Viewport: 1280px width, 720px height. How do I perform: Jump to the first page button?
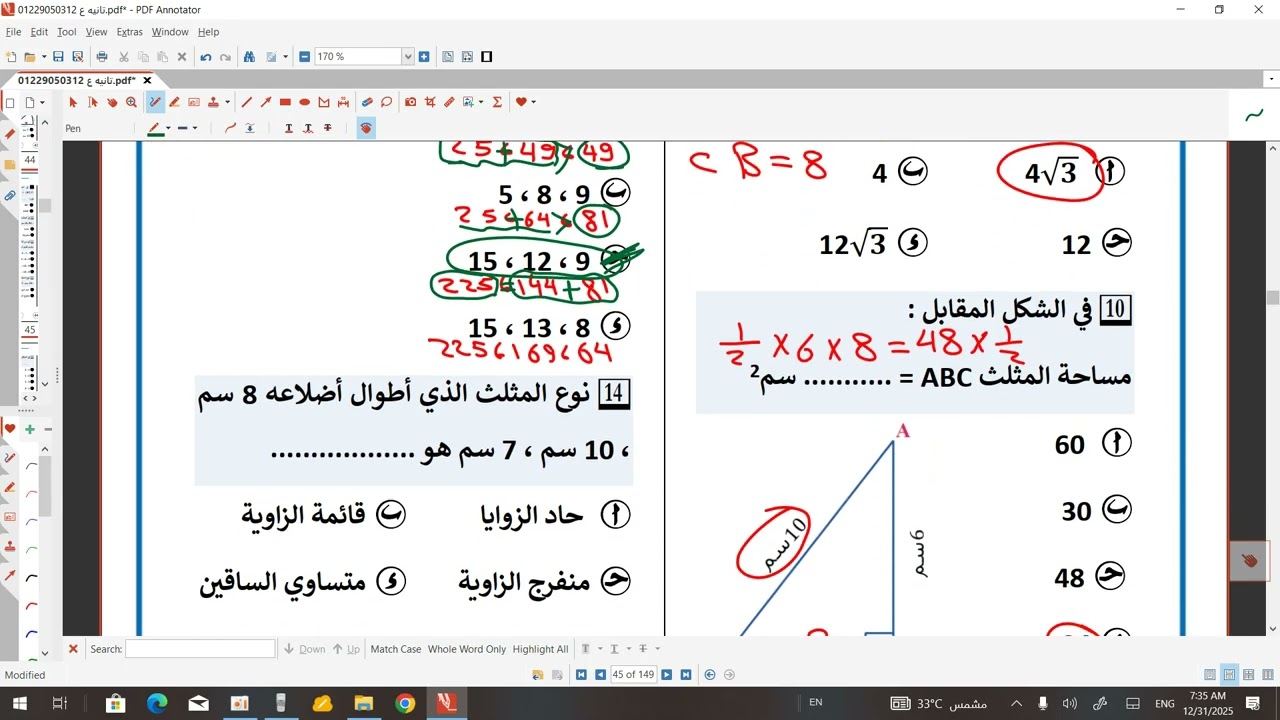coord(581,675)
